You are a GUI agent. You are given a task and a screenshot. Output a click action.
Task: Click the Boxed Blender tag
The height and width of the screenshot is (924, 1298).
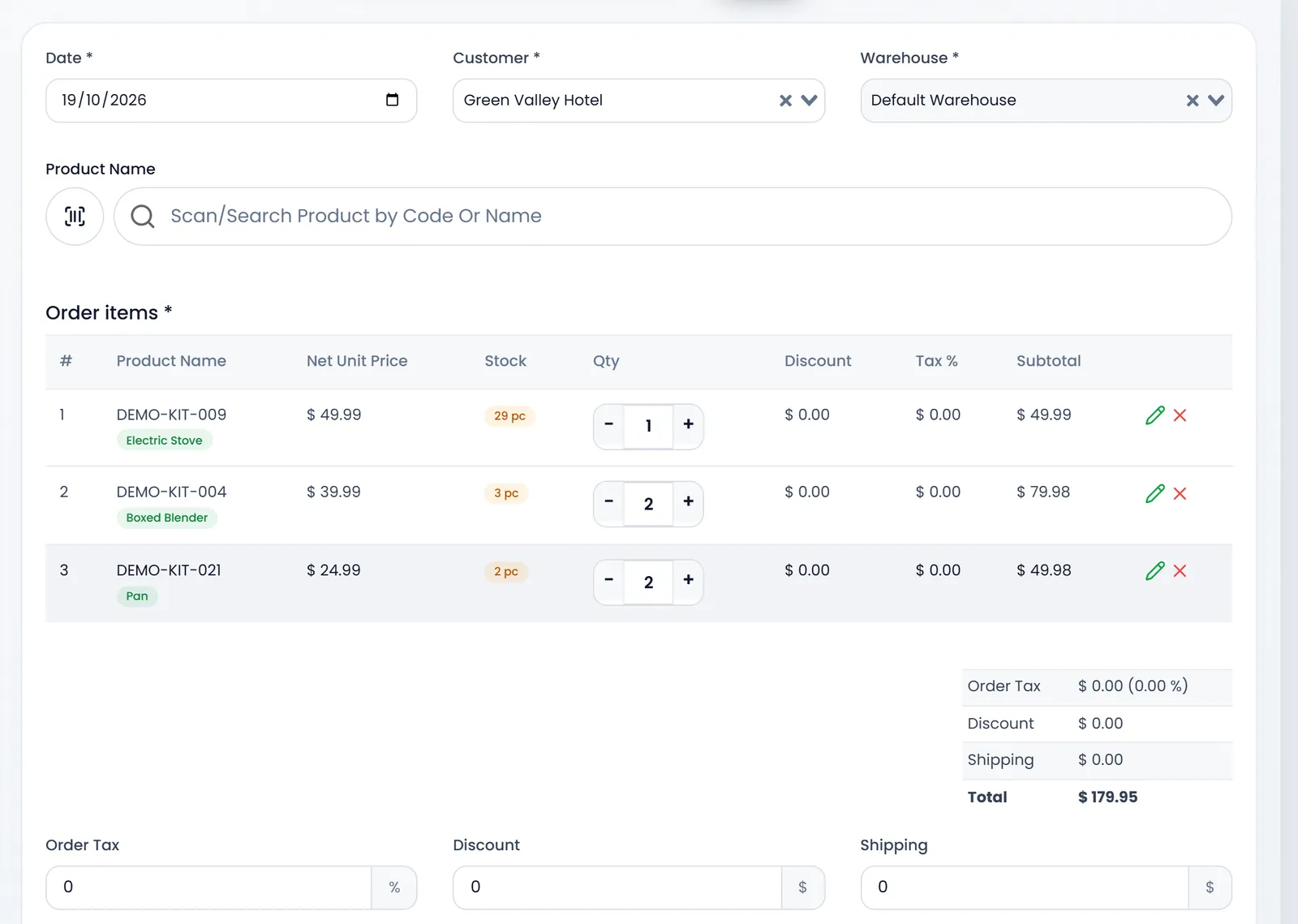click(166, 518)
